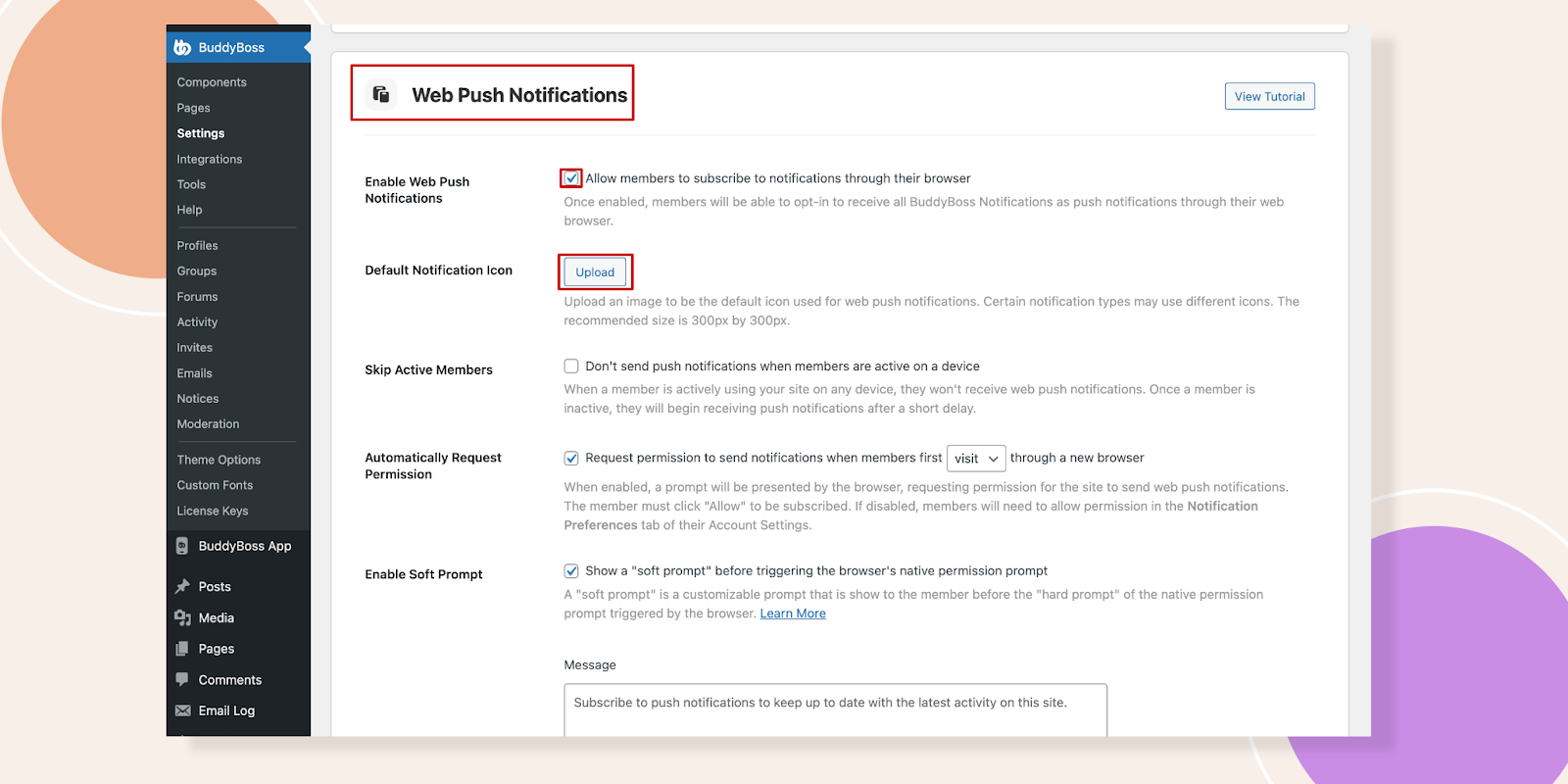1568x784 pixels.
Task: Toggle the soft prompt checkbox
Action: coord(571,571)
